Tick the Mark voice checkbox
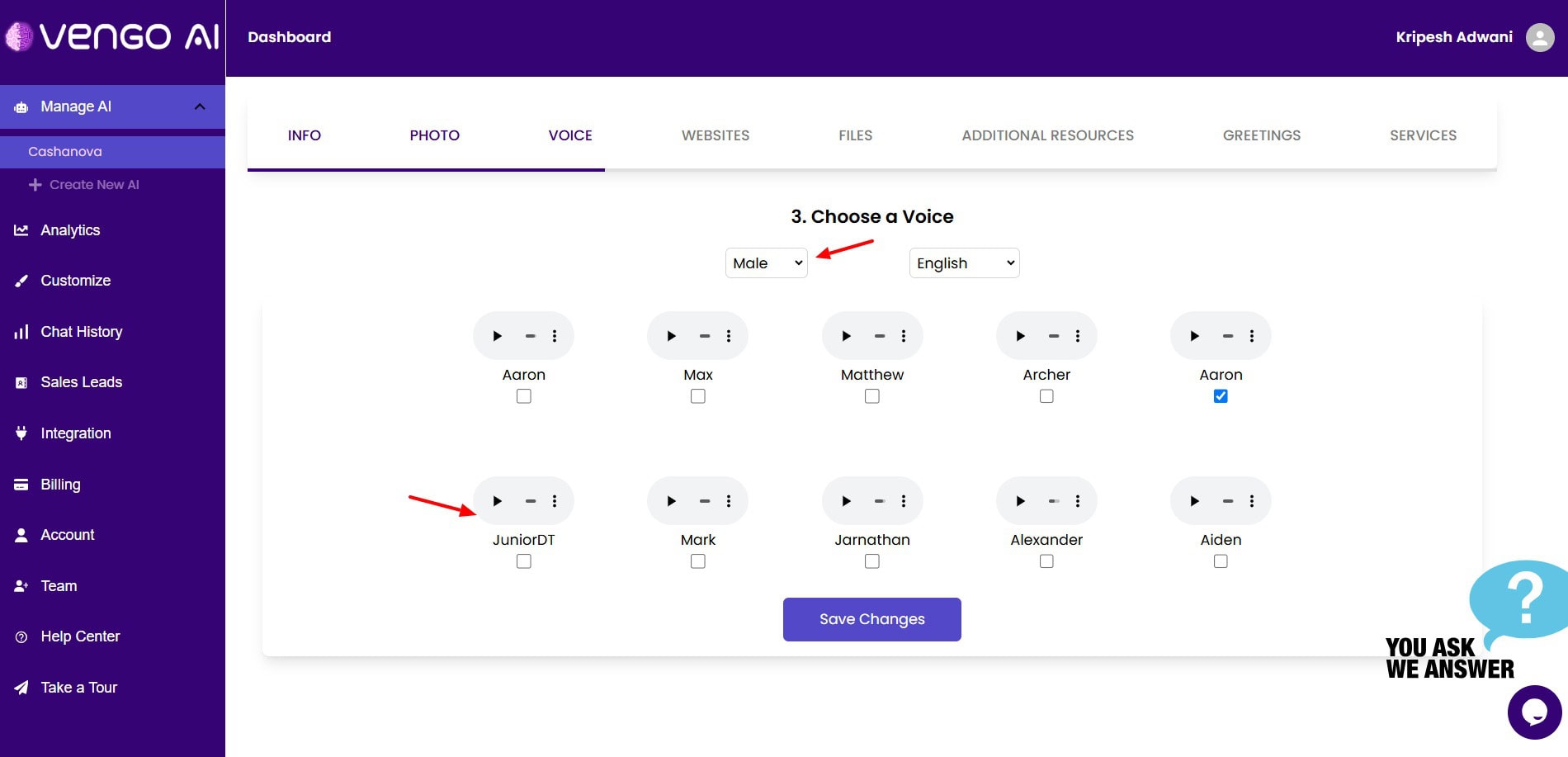1568x757 pixels. (x=698, y=561)
